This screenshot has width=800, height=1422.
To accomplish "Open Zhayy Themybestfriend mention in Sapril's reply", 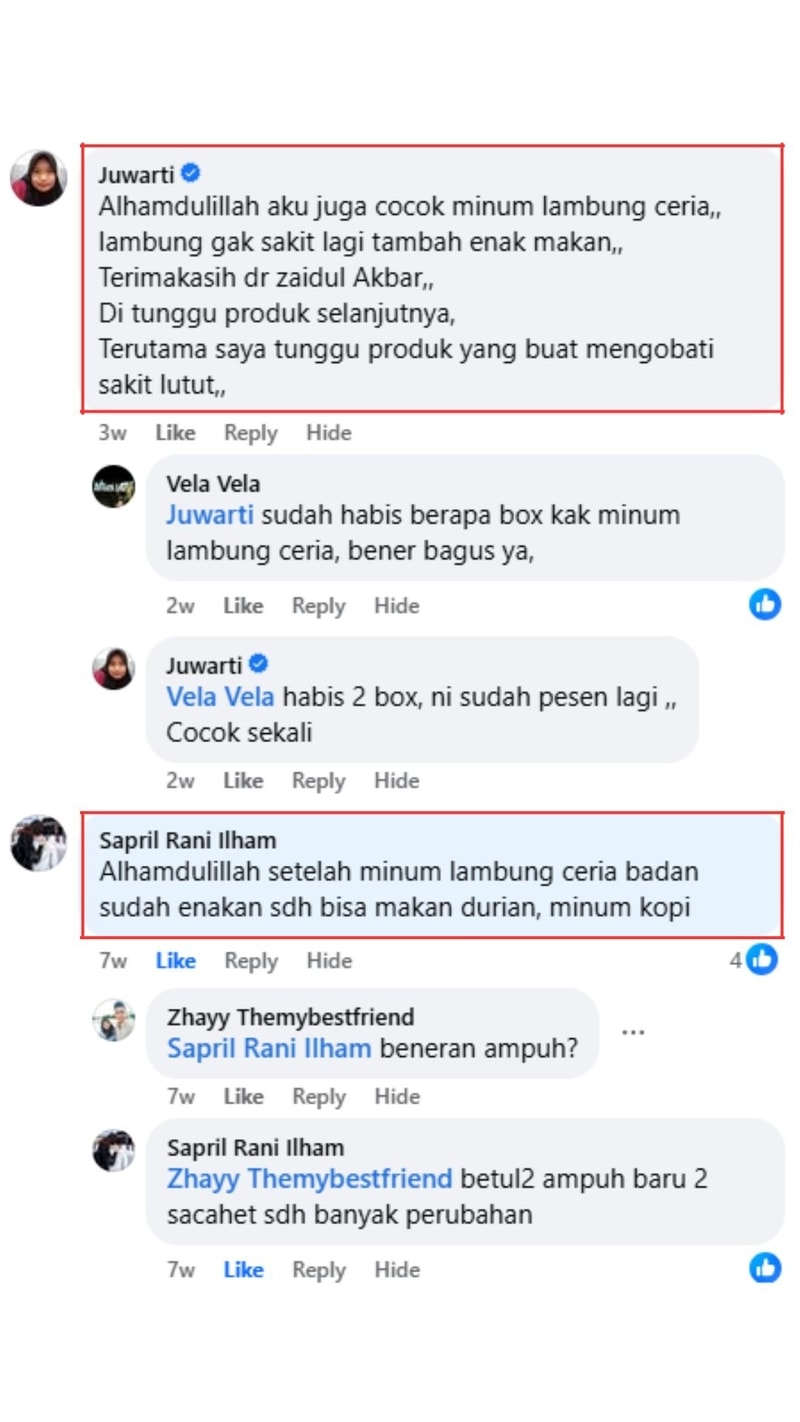I will point(310,1179).
